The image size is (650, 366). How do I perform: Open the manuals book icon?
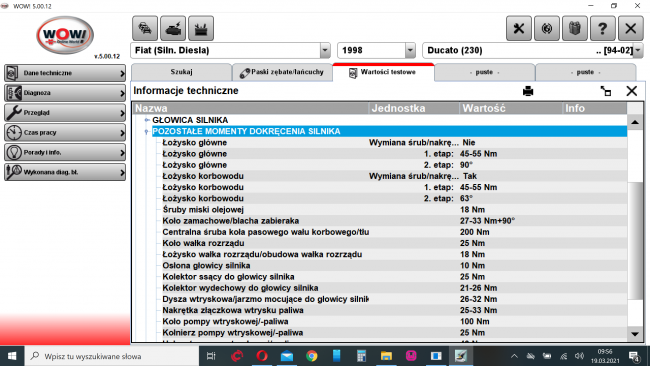[575, 28]
